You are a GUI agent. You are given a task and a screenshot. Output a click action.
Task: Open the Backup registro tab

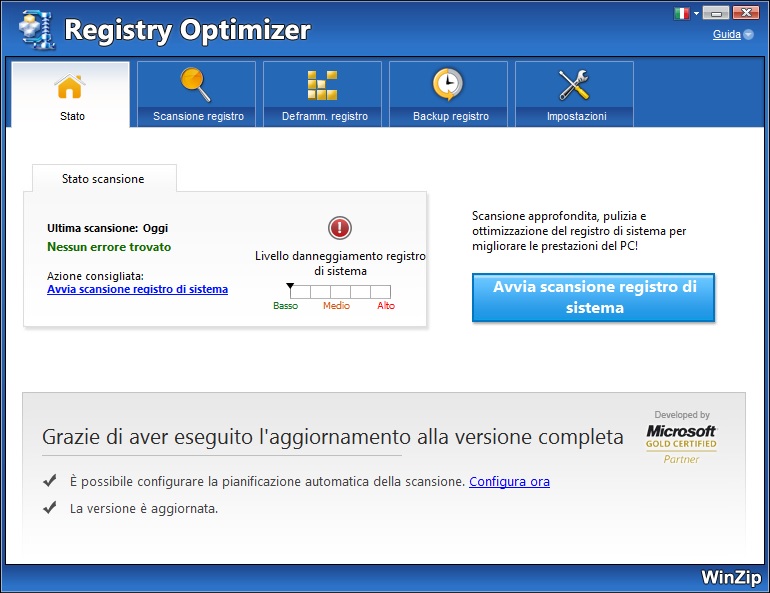pyautogui.click(x=448, y=94)
